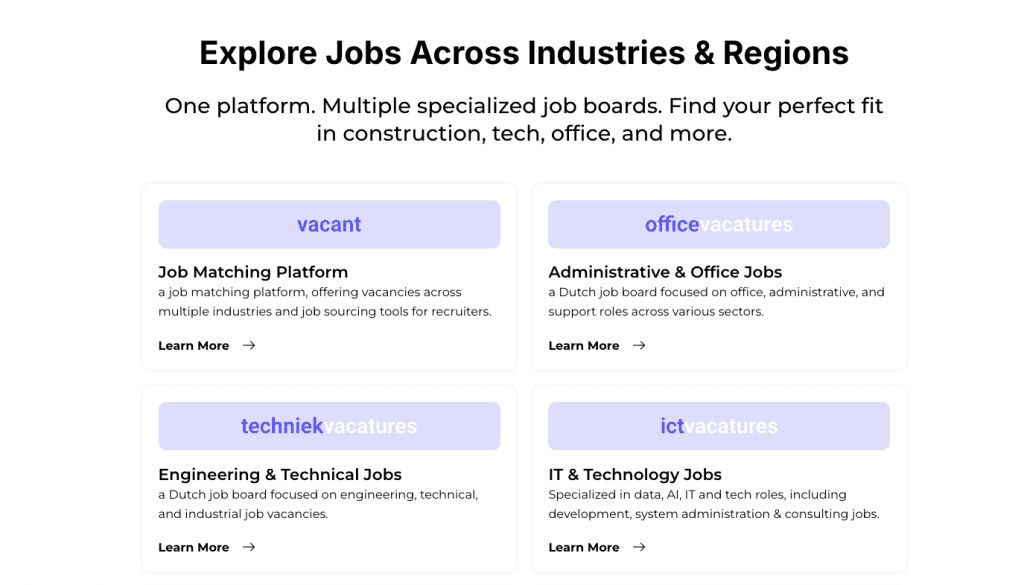Click the arrow icon under Engineering & Technical Jobs
1024x585 pixels.
click(249, 548)
